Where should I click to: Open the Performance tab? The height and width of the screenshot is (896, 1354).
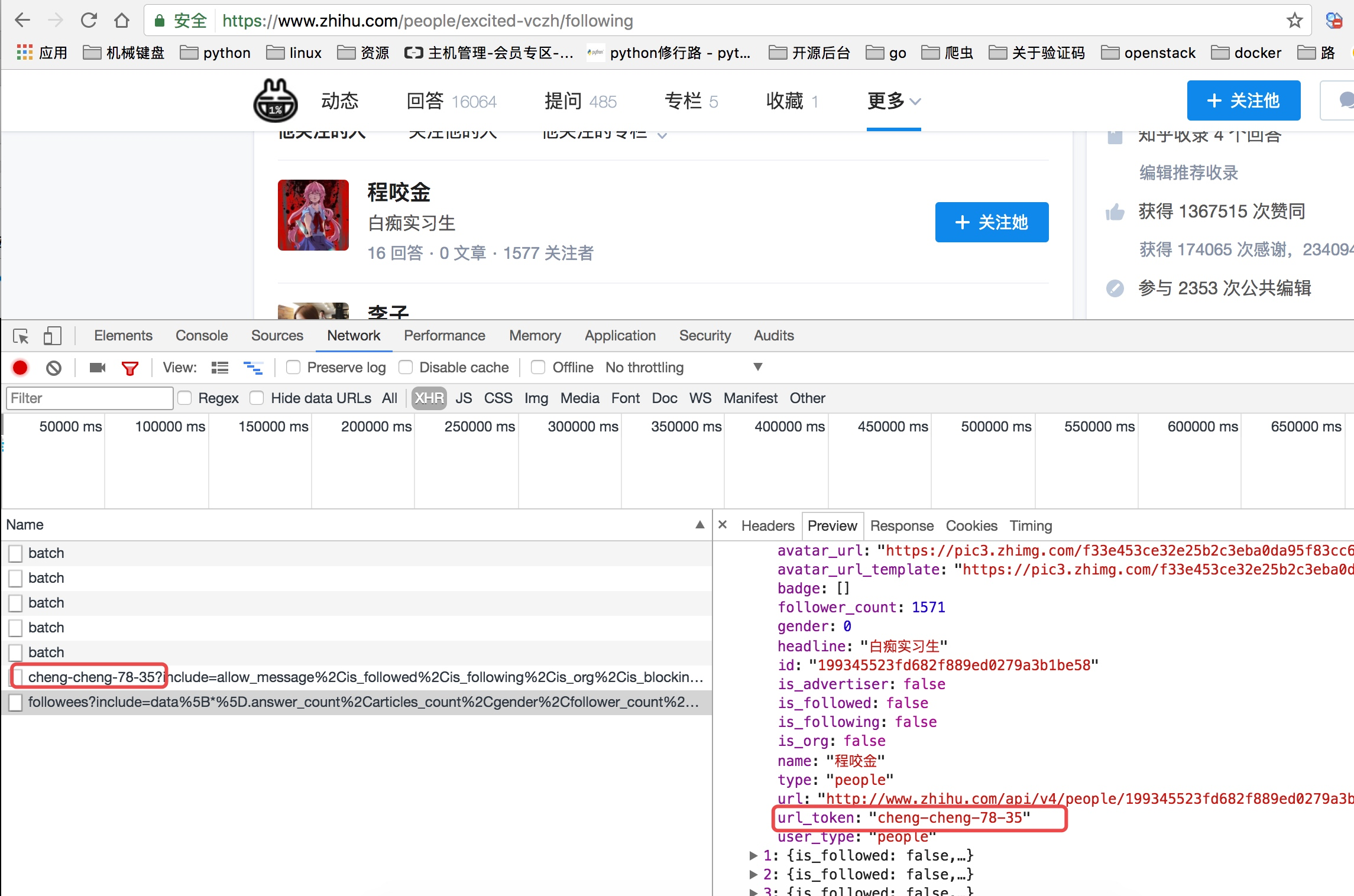(x=444, y=335)
